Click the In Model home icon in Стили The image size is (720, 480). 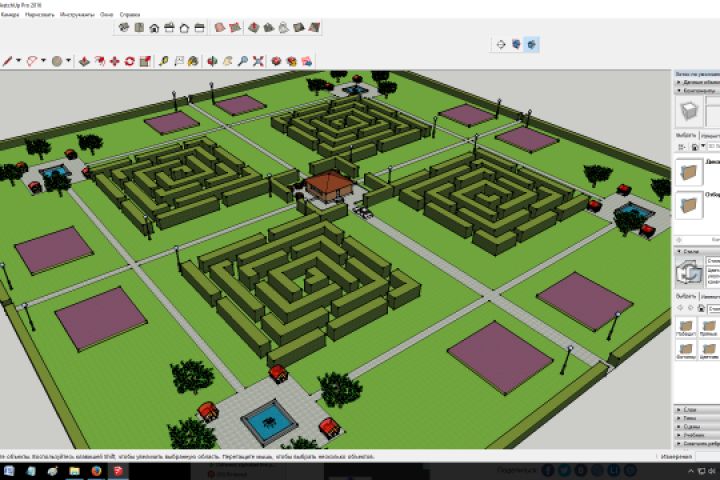pos(701,308)
